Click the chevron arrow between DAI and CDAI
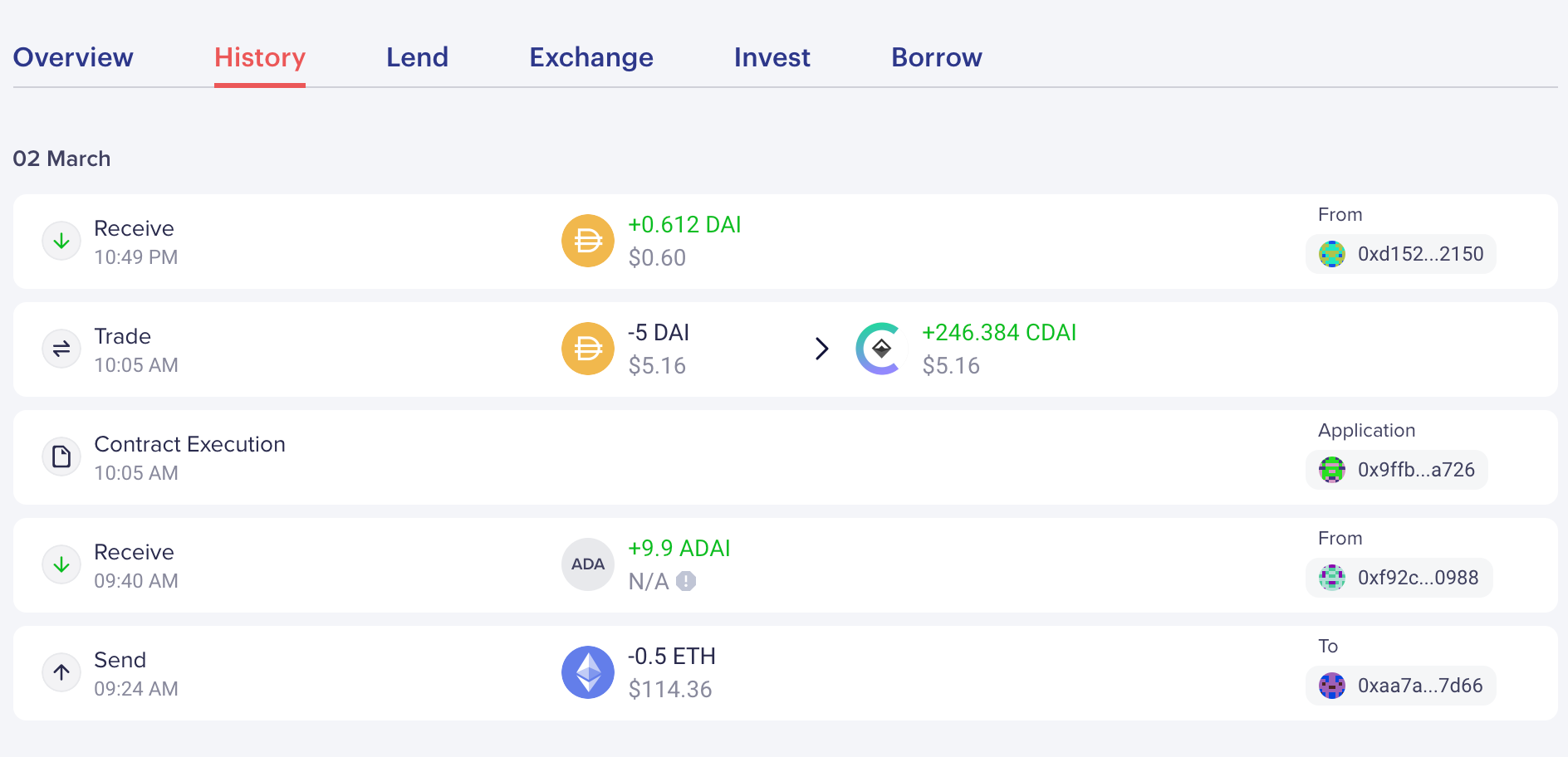1568x757 pixels. (x=821, y=349)
